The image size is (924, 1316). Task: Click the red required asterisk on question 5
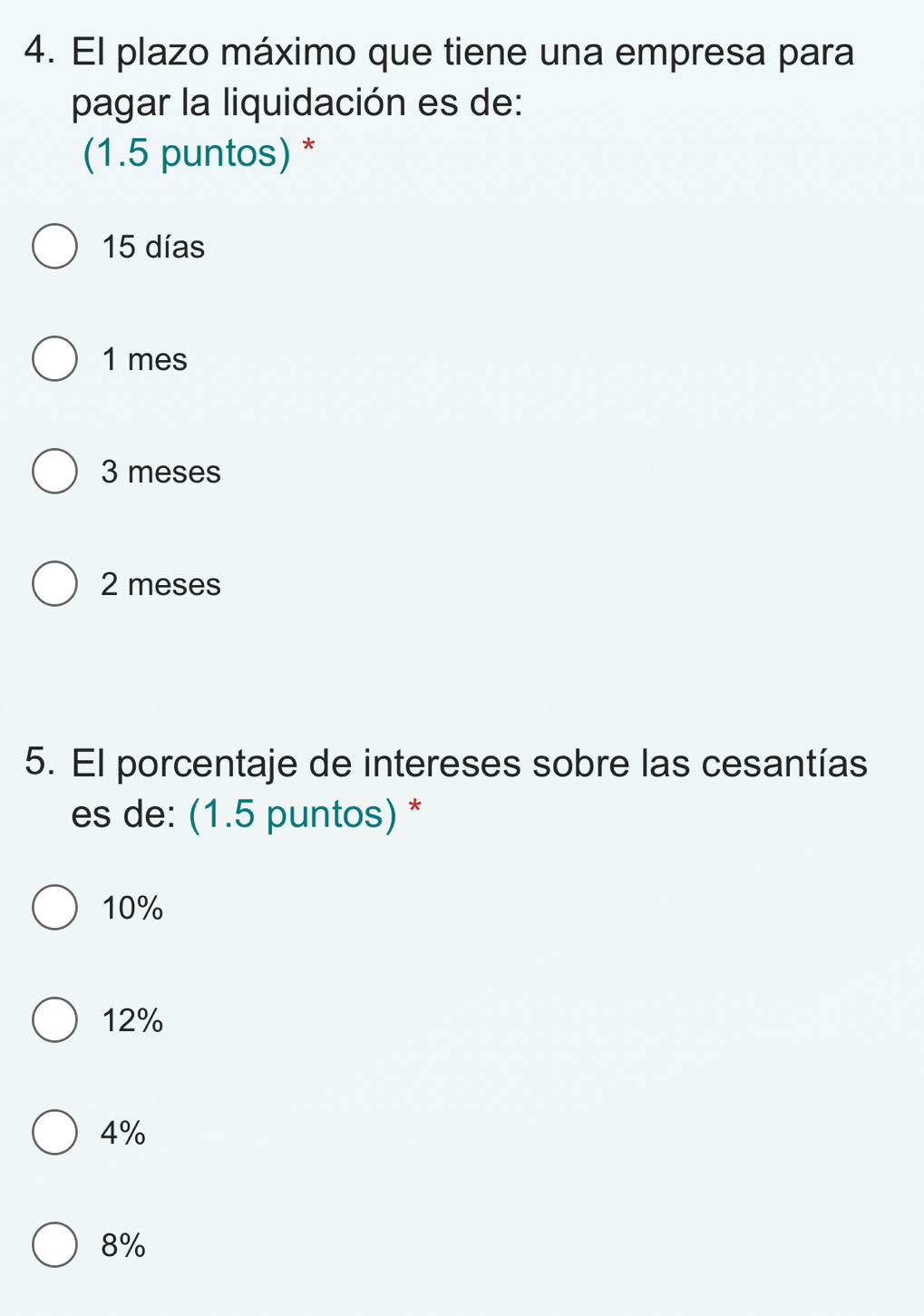(415, 806)
